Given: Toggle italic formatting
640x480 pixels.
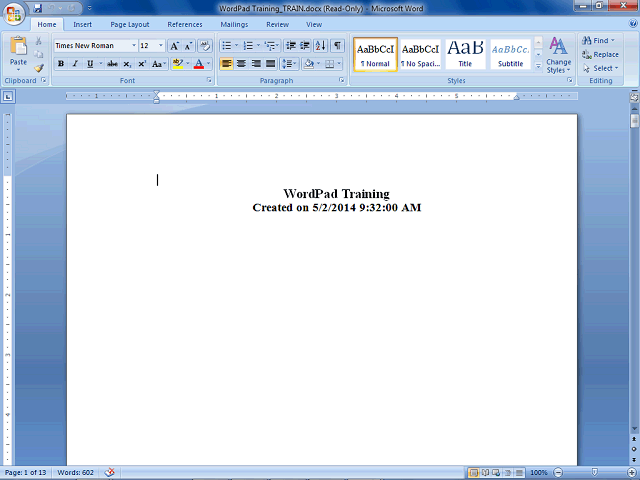Looking at the screenshot, I should [76, 64].
